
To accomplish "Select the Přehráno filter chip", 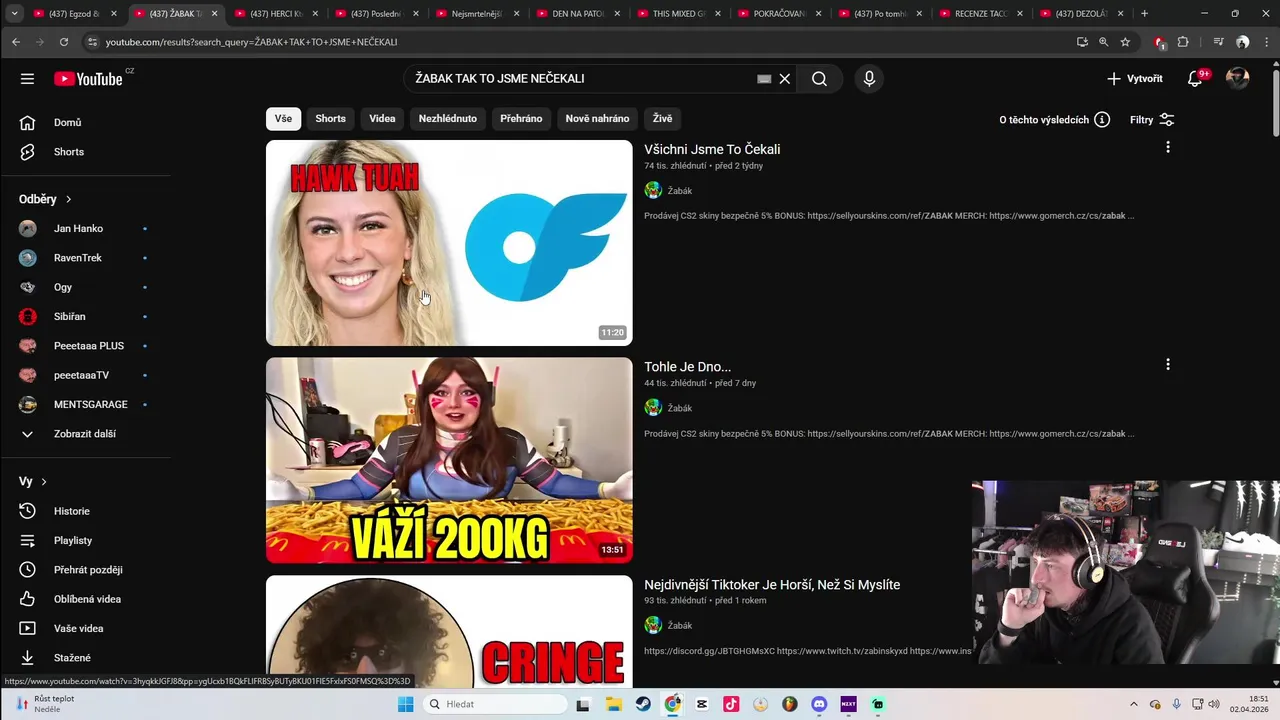I will click(x=521, y=118).
